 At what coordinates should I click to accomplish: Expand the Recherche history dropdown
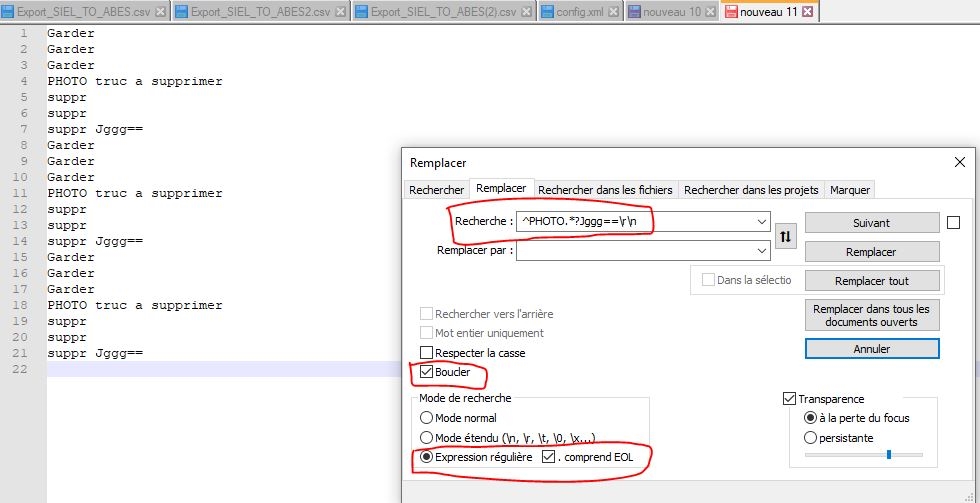(762, 222)
